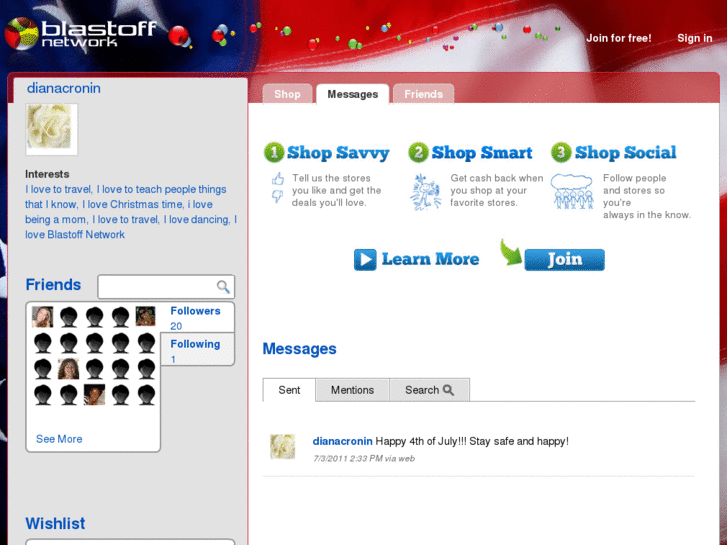Screen dimensions: 727x545
Task: Open the Join for free! link
Action: (619, 38)
